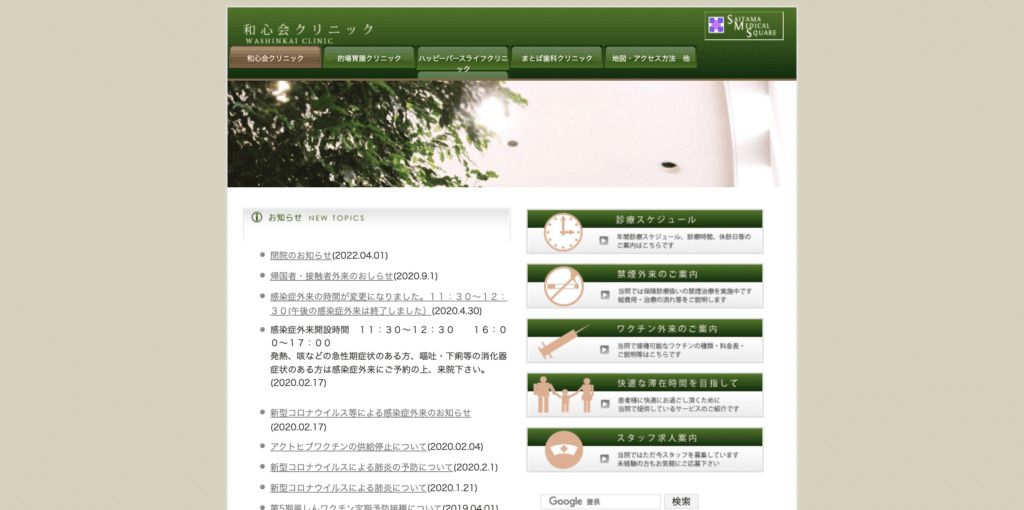Screen dimensions: 1024x510
Task: Switch to the 的場胃腸クリニック tab
Action: tap(369, 58)
